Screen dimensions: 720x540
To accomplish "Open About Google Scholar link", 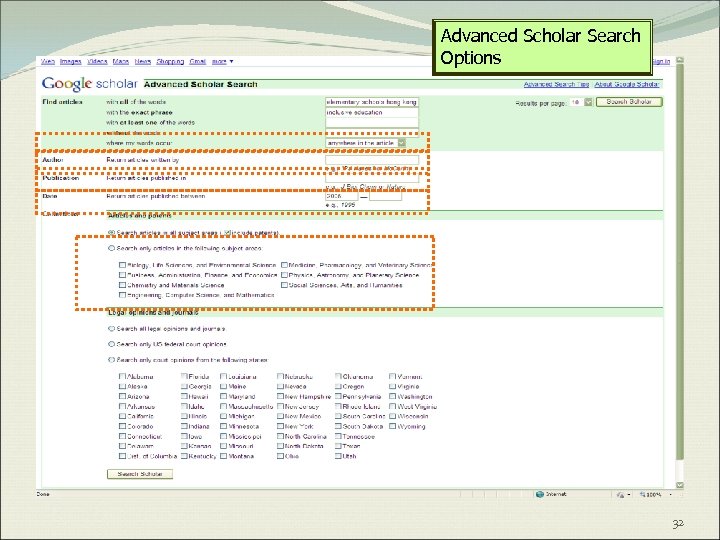I will (x=627, y=84).
